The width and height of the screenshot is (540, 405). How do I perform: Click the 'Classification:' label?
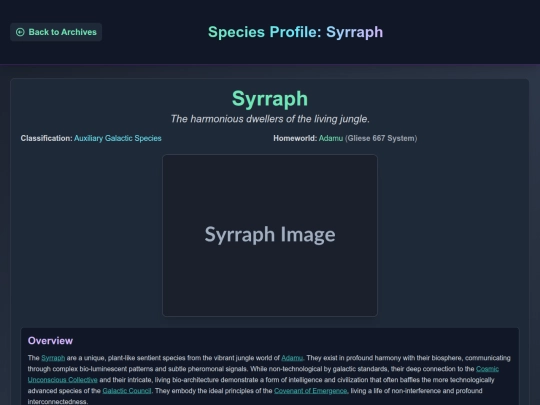point(46,138)
